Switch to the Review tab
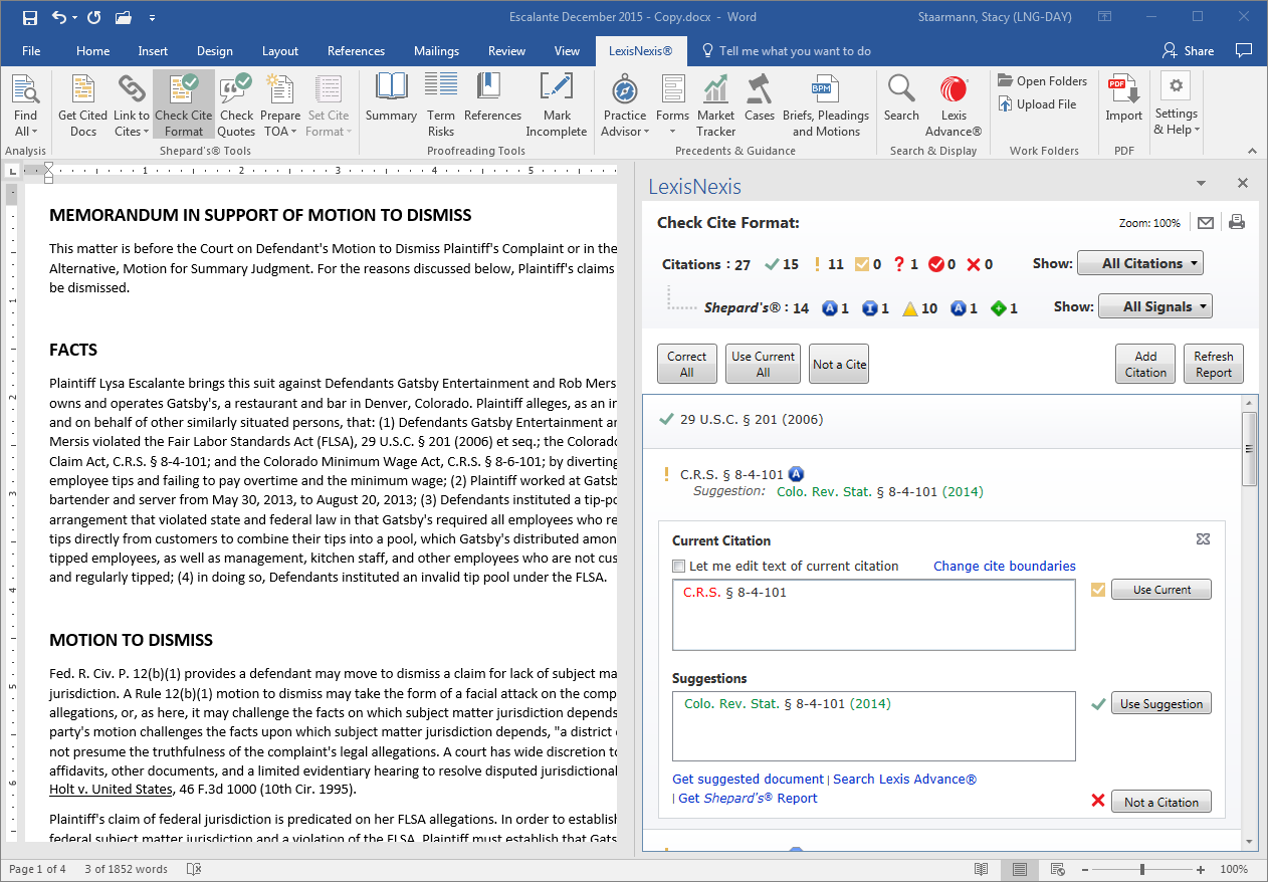Viewport: 1268px width, 882px height. pos(507,51)
